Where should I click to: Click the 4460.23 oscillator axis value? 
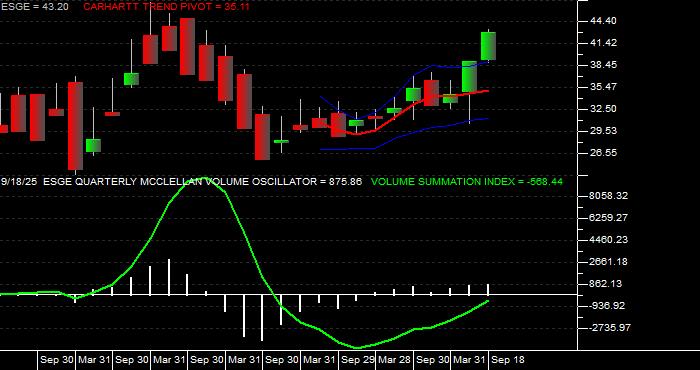pos(608,240)
